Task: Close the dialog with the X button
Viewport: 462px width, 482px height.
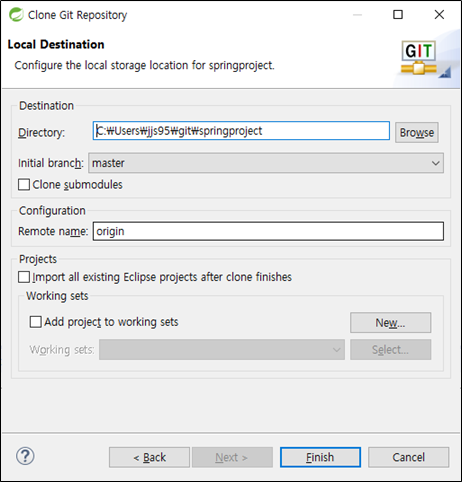Action: tap(439, 15)
